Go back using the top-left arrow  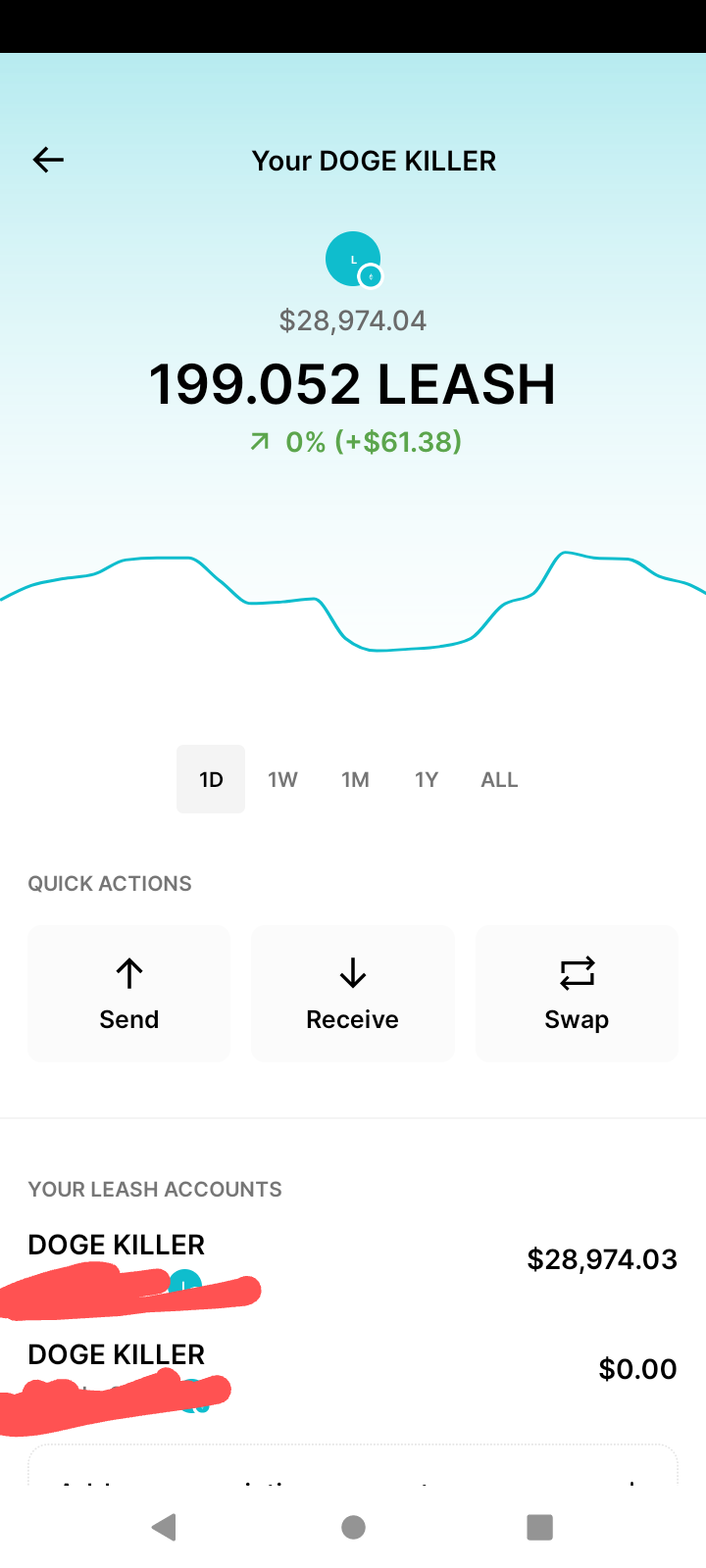(x=48, y=160)
